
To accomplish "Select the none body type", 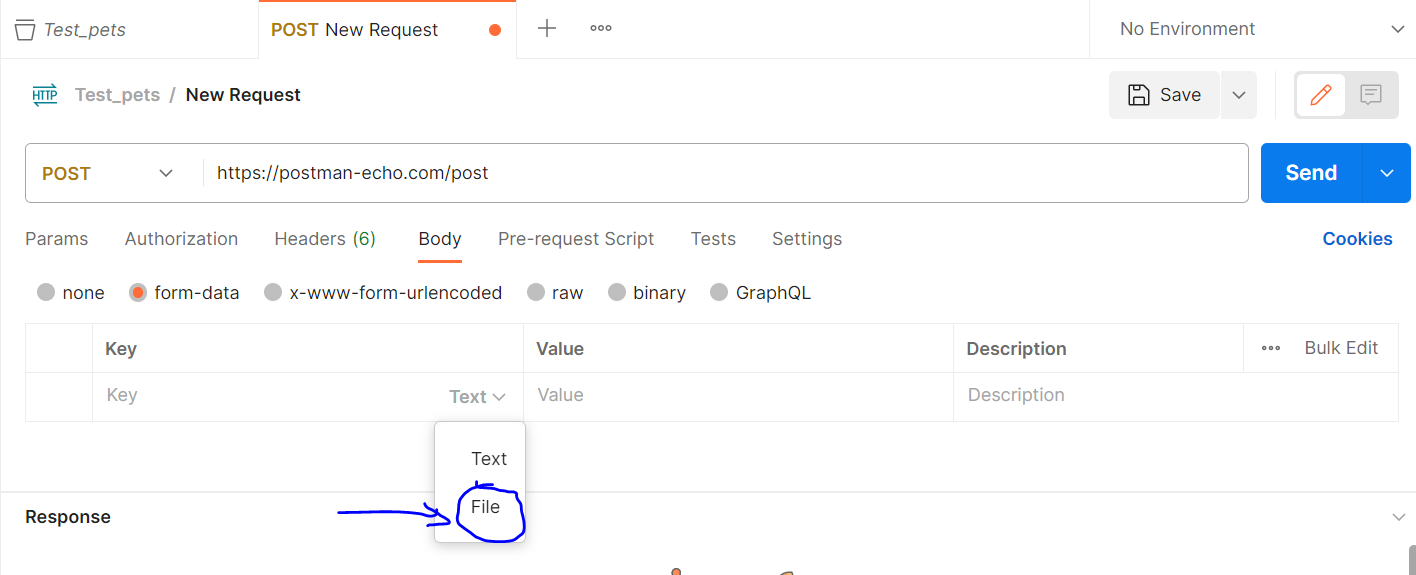I will coord(46,293).
